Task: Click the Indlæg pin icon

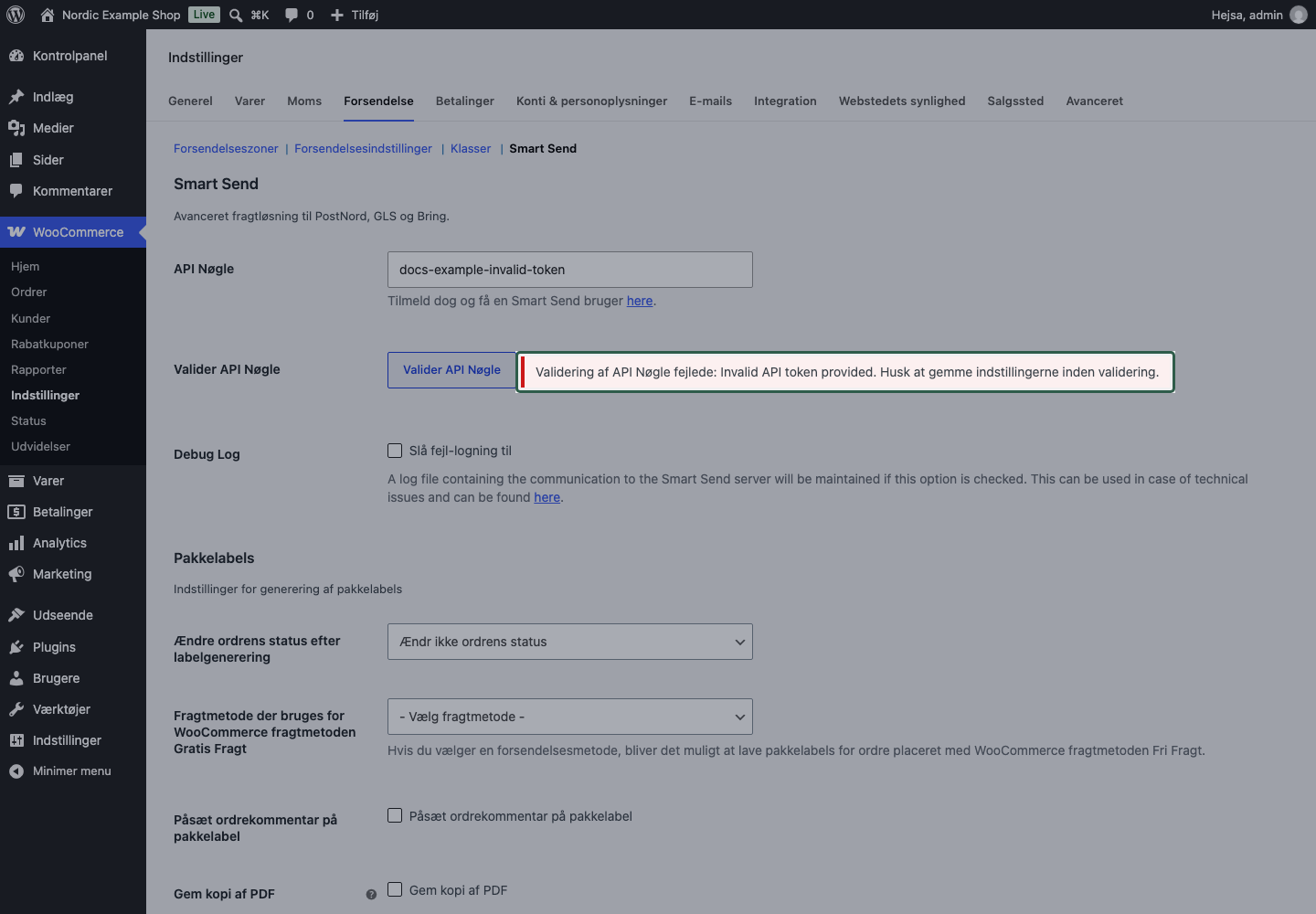Action: 16,97
